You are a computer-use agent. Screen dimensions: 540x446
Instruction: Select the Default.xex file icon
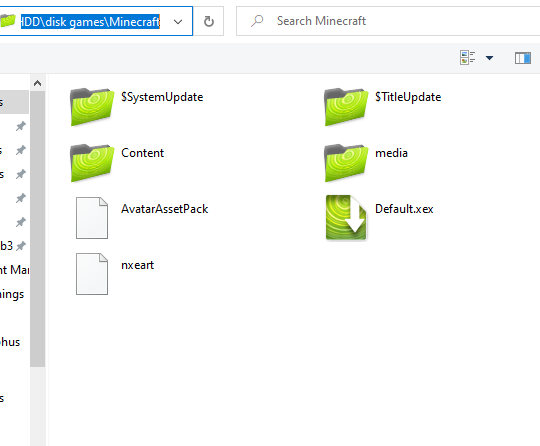click(346, 218)
